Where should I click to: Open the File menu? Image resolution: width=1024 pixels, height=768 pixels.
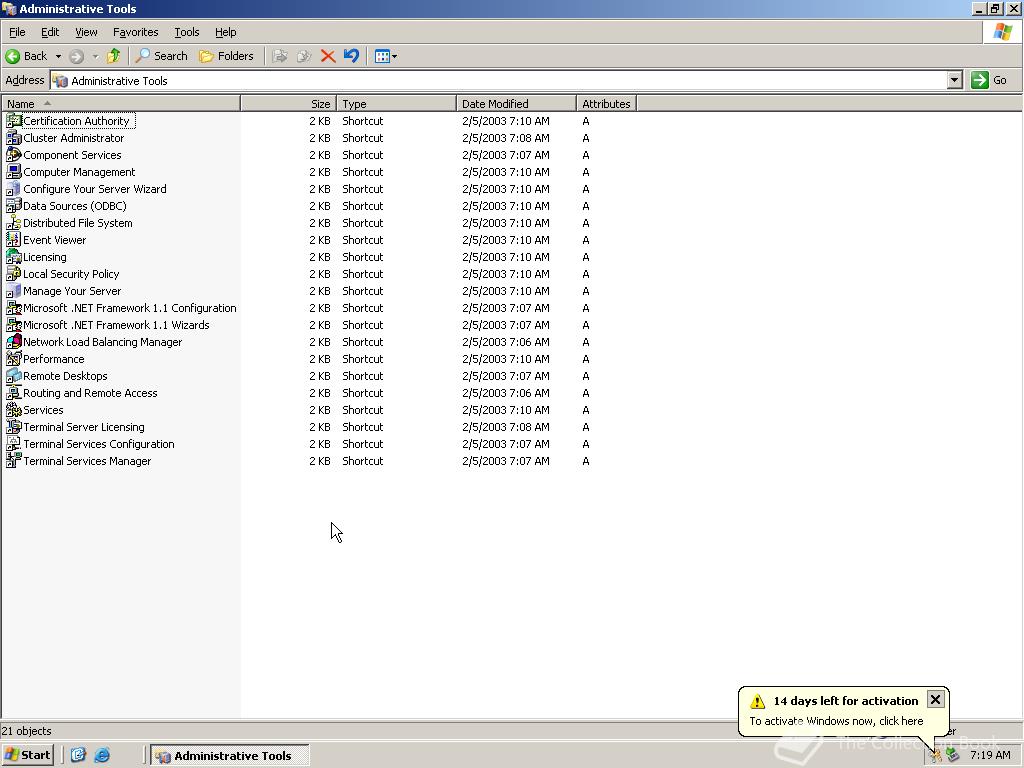point(17,32)
